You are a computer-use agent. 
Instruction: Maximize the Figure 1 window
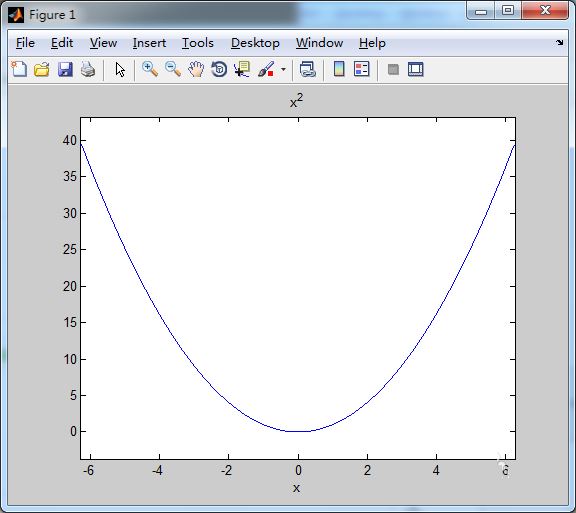pyautogui.click(x=508, y=10)
